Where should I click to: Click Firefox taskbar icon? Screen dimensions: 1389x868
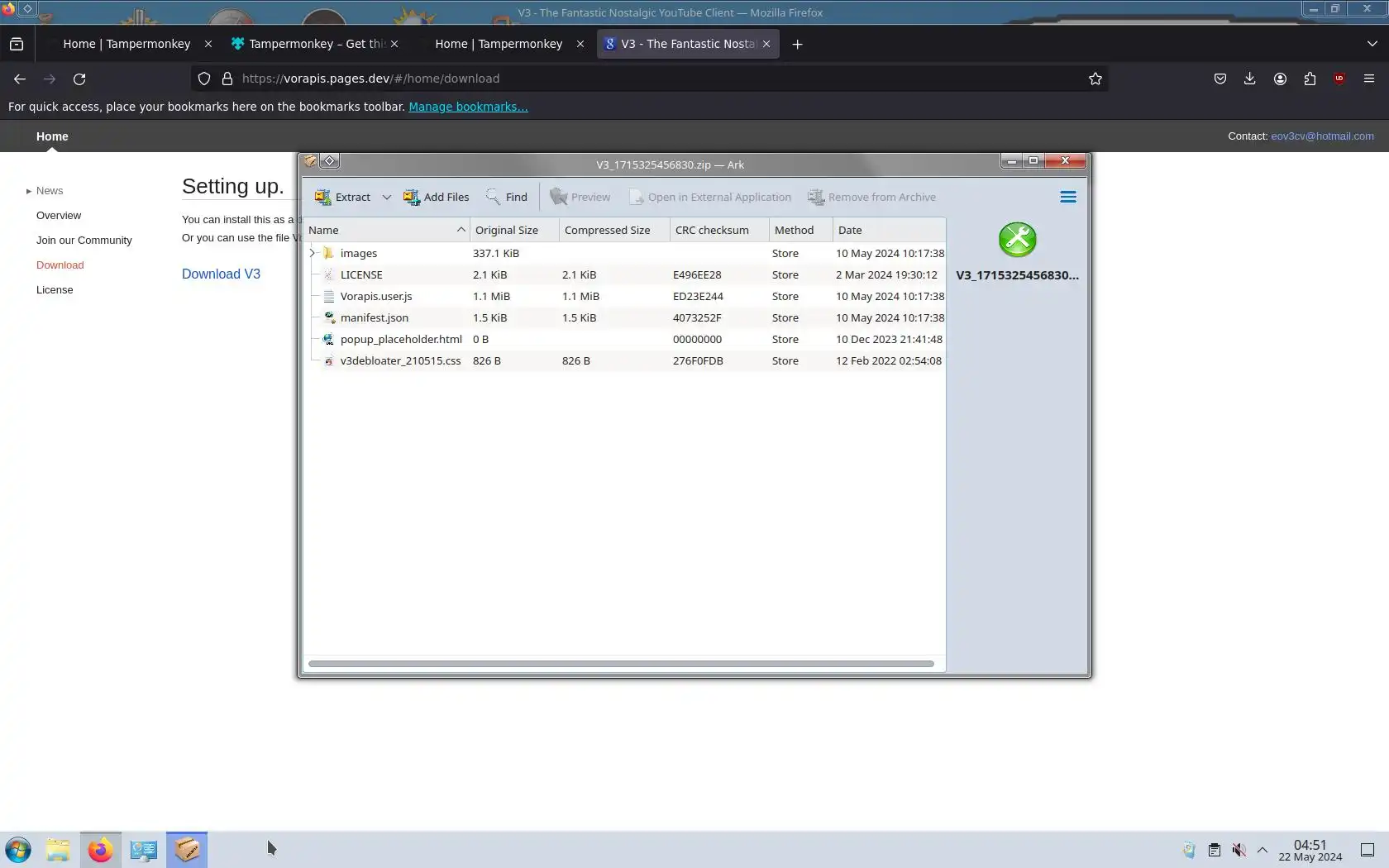click(101, 850)
